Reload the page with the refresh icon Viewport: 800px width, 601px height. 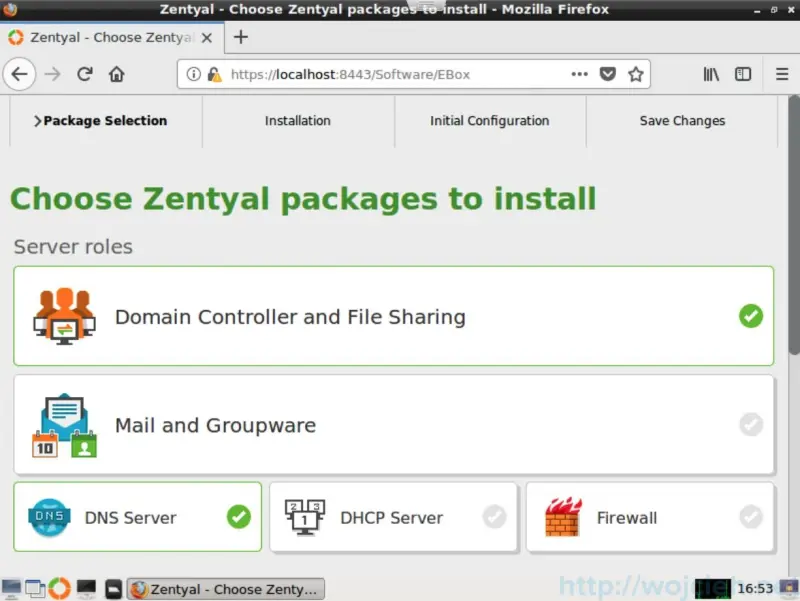(85, 74)
